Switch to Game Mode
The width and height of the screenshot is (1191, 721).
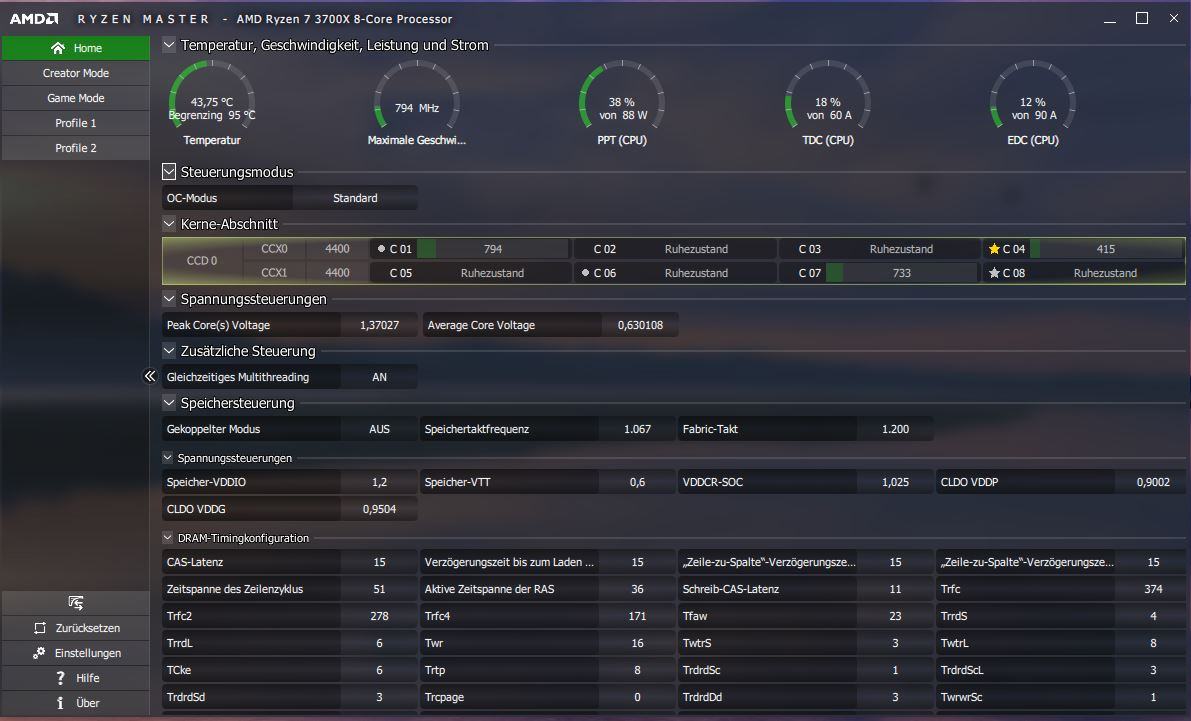(76, 98)
